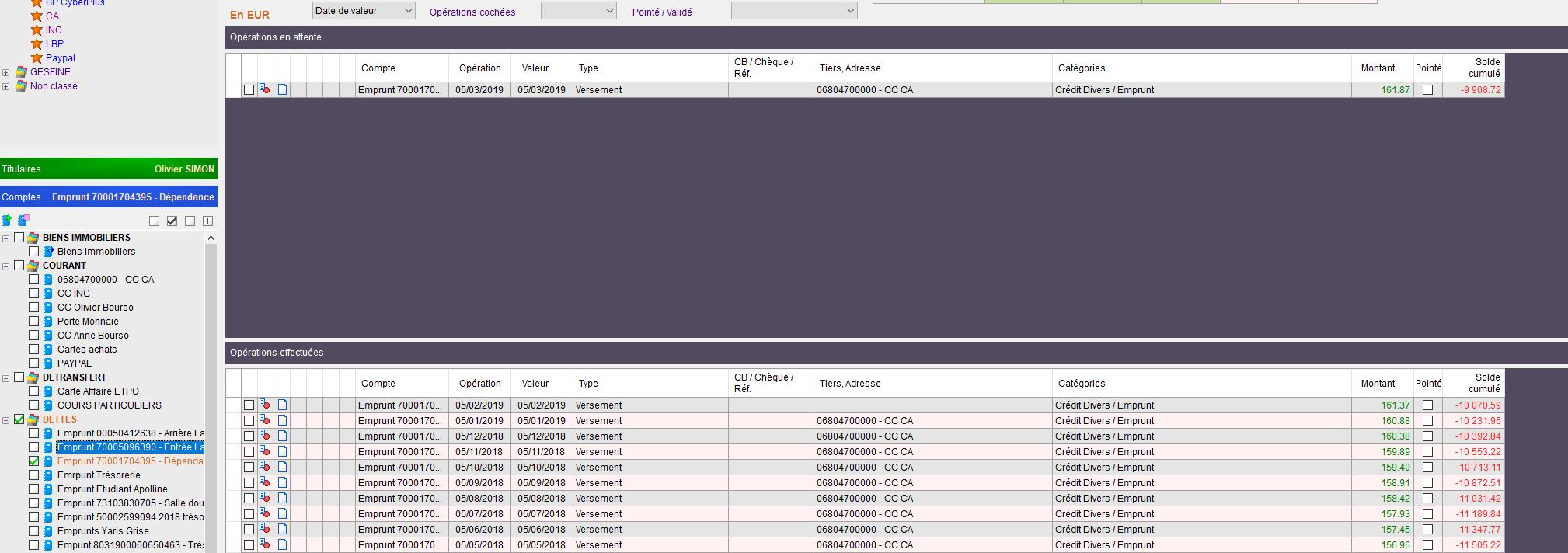Click the pink-tagged account icon above tree
Image resolution: width=1568 pixels, height=553 pixels.
point(23,221)
